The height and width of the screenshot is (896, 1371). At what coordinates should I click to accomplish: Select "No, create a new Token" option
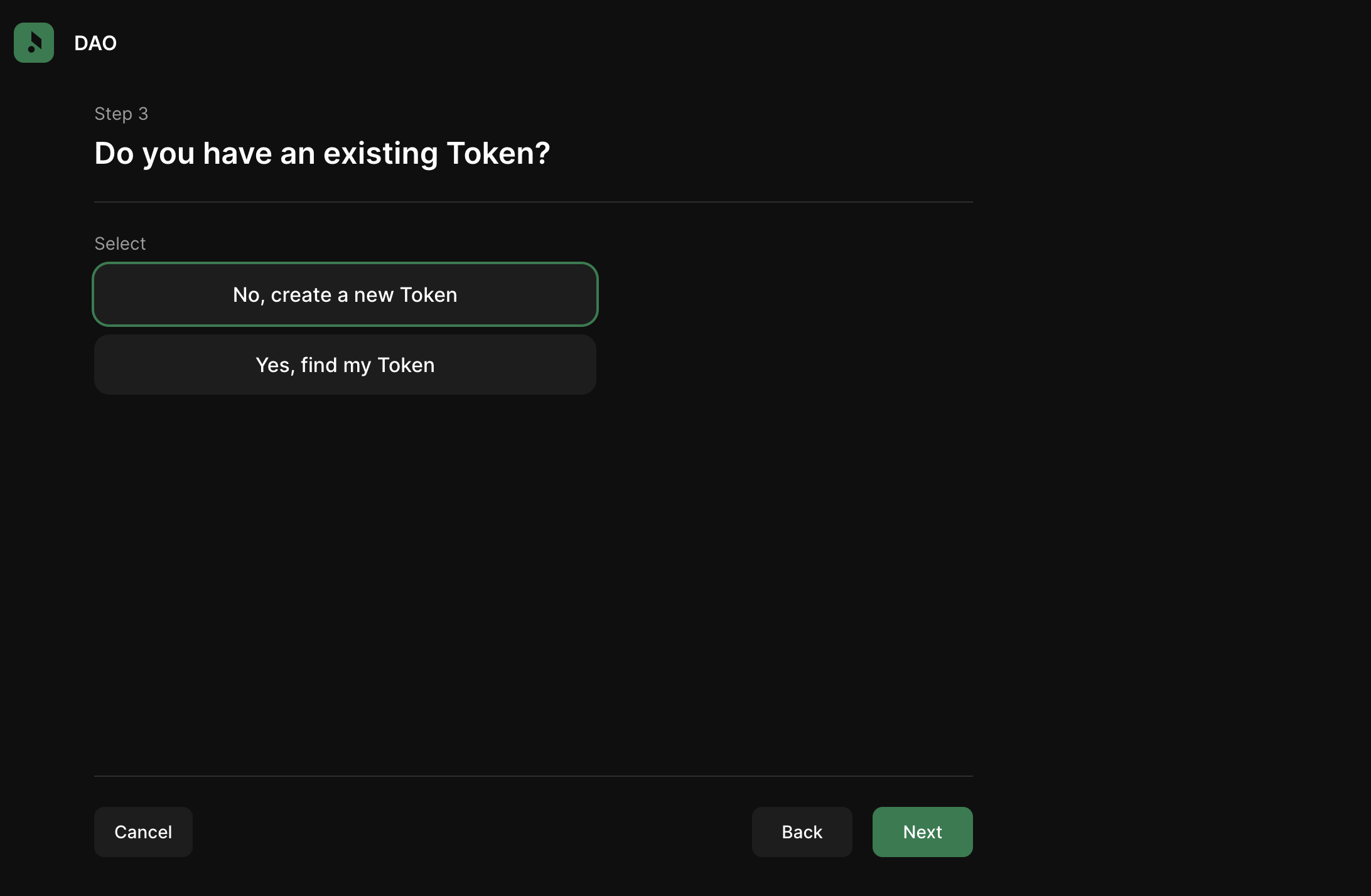345,295
